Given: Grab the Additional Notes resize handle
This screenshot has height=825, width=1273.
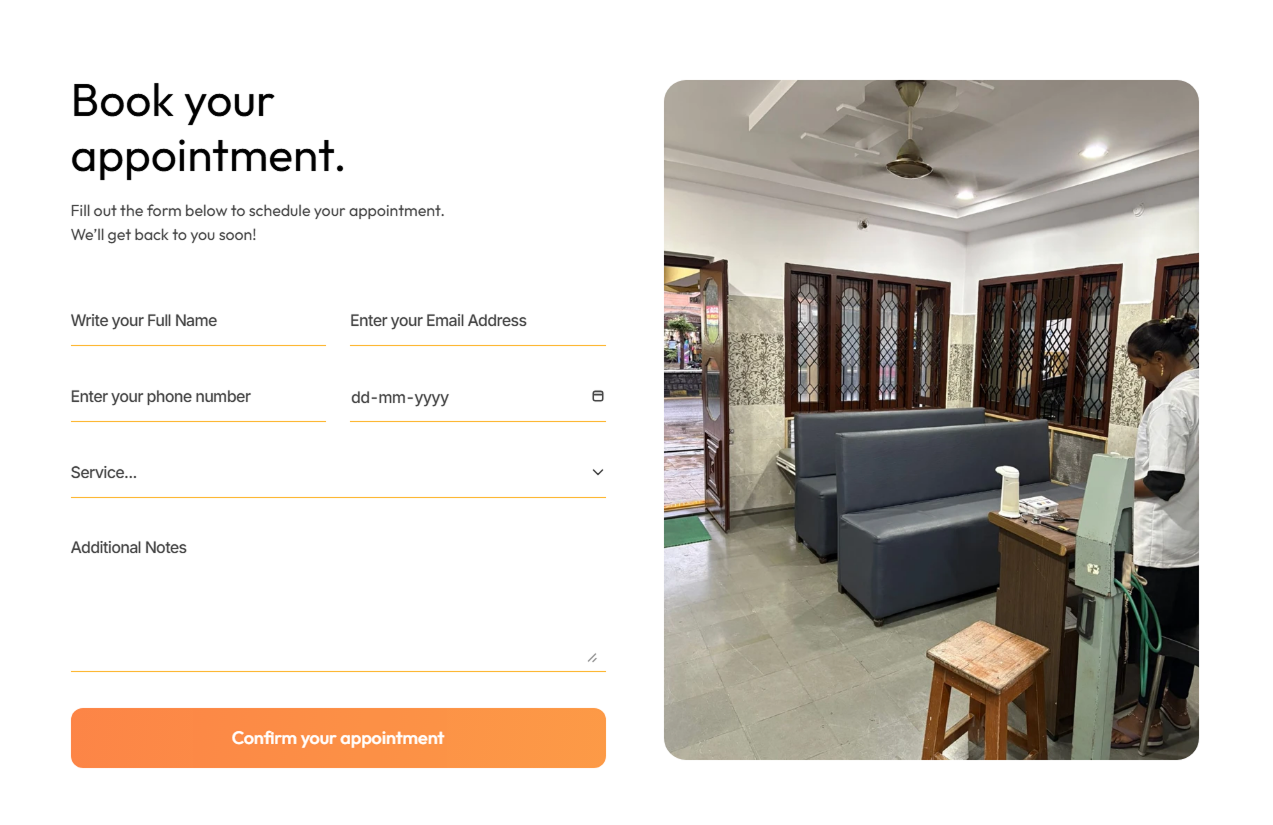Looking at the screenshot, I should coord(592,657).
